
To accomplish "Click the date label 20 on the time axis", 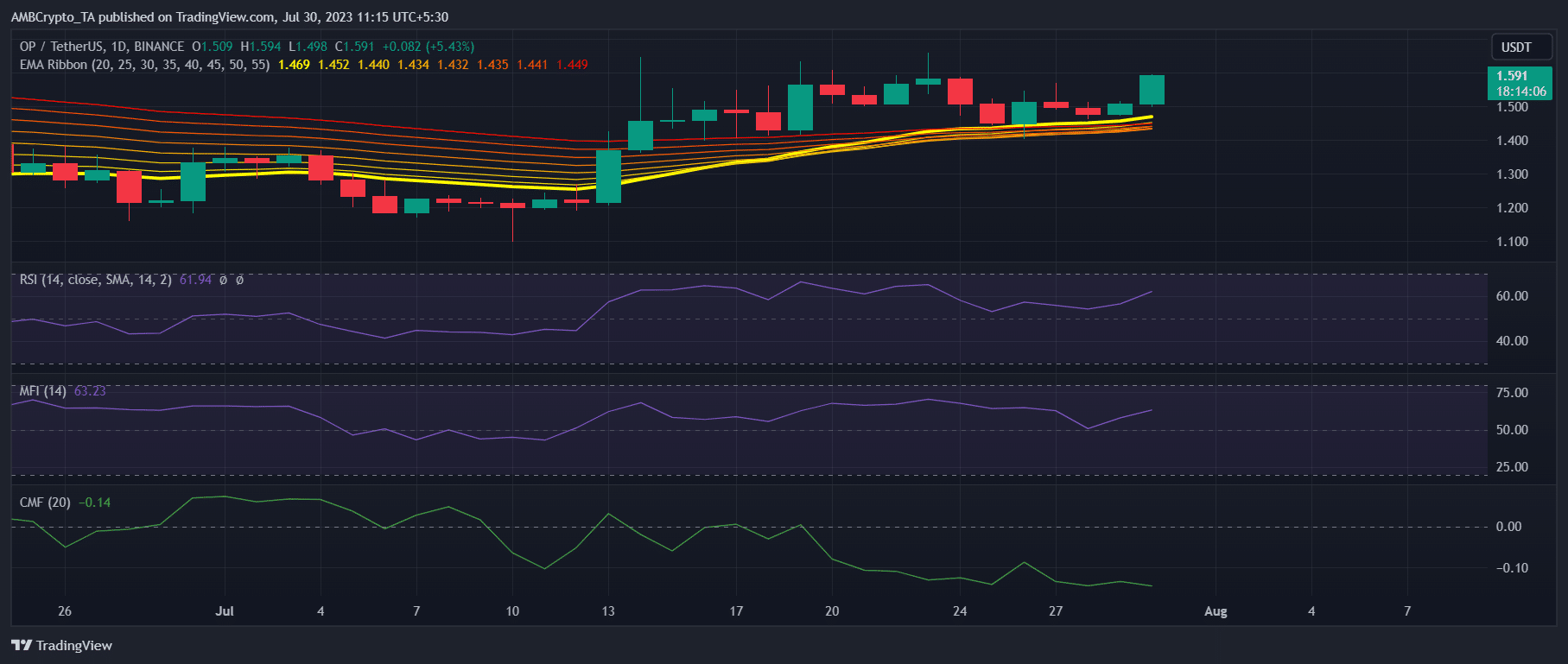I will click(832, 611).
